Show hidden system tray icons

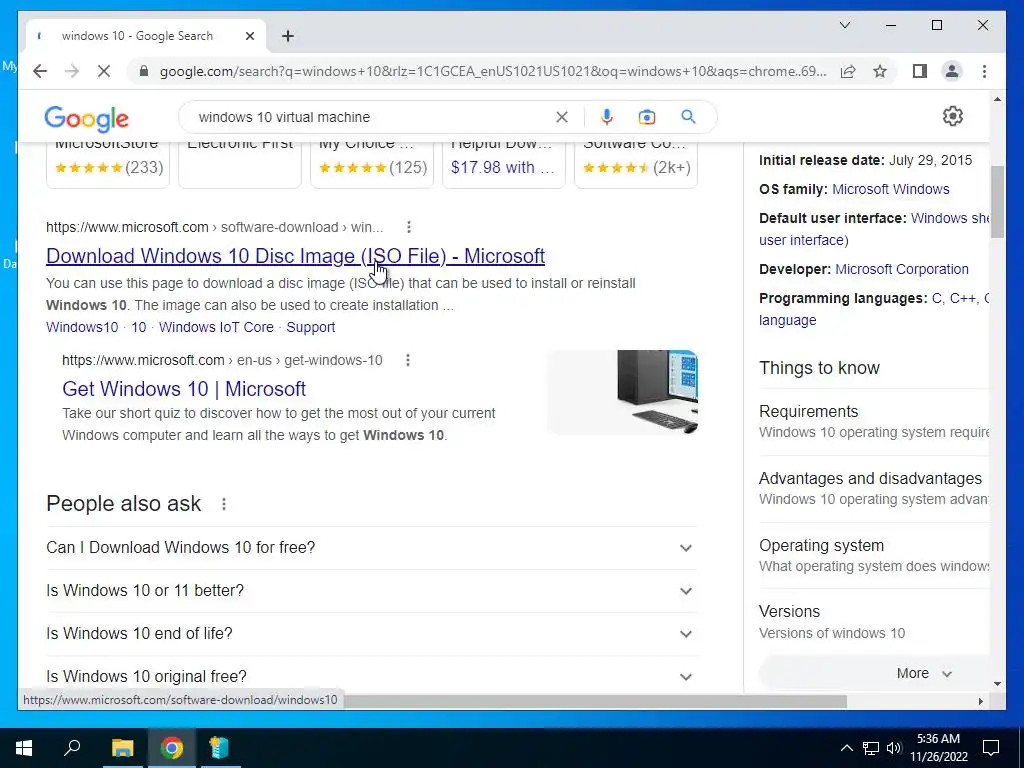point(846,748)
